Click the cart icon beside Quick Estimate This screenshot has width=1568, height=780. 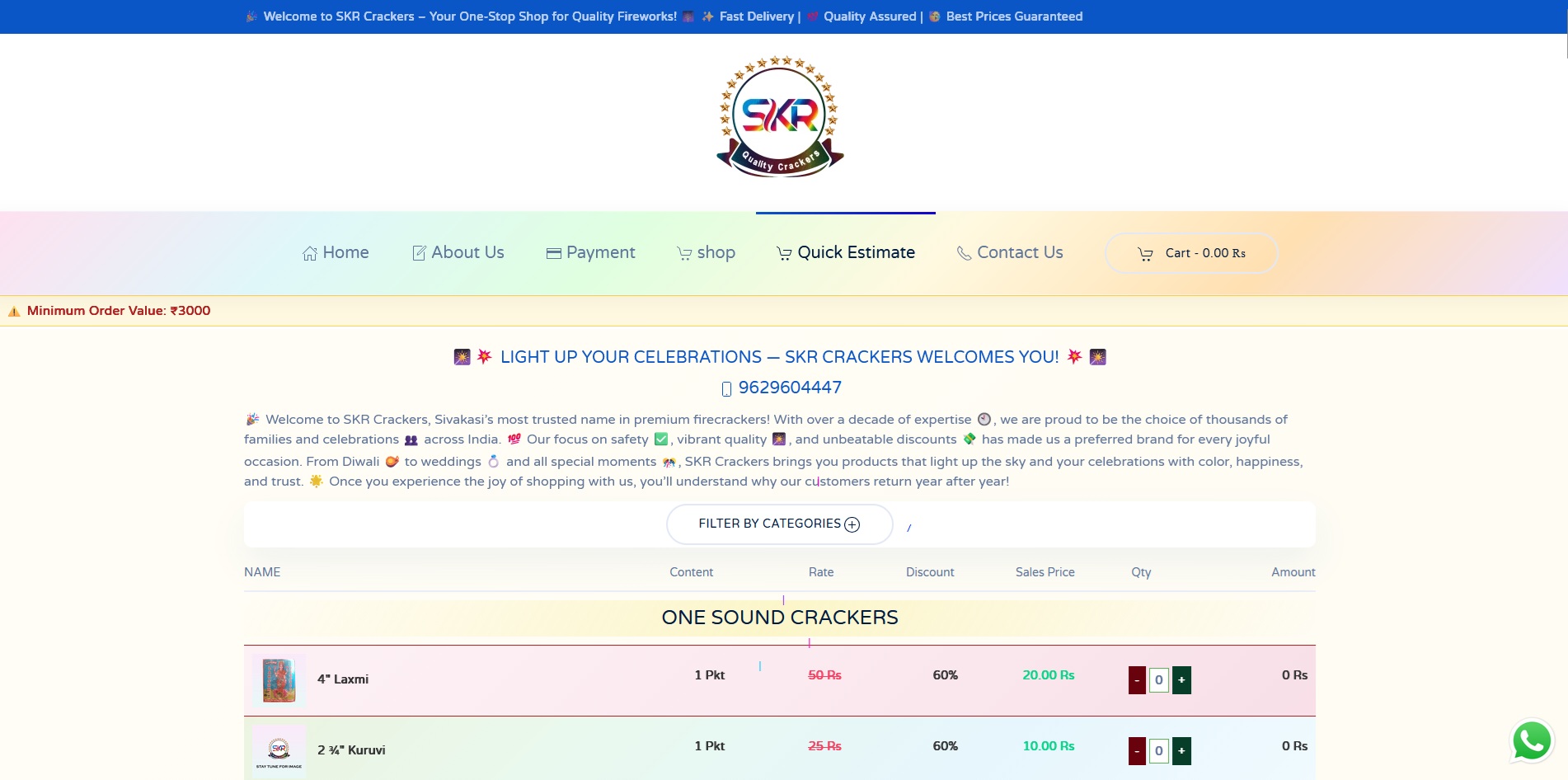(784, 253)
